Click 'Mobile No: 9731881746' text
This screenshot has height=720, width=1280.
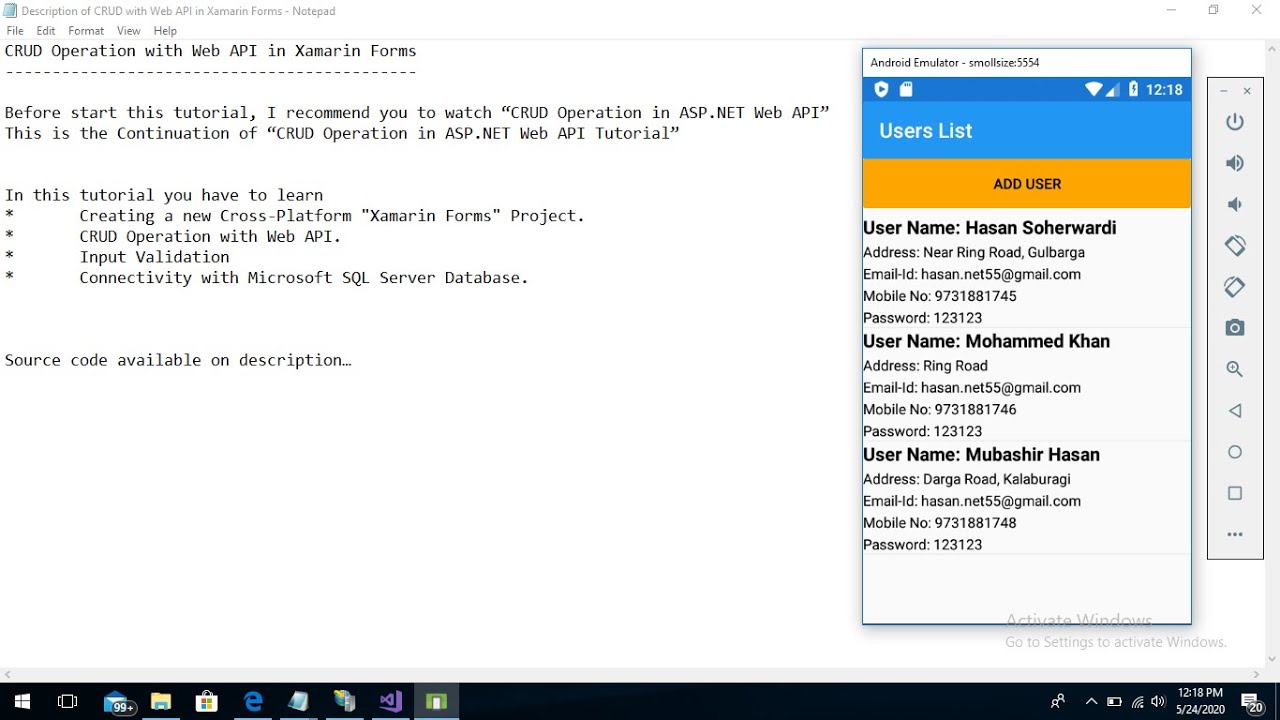click(940, 409)
